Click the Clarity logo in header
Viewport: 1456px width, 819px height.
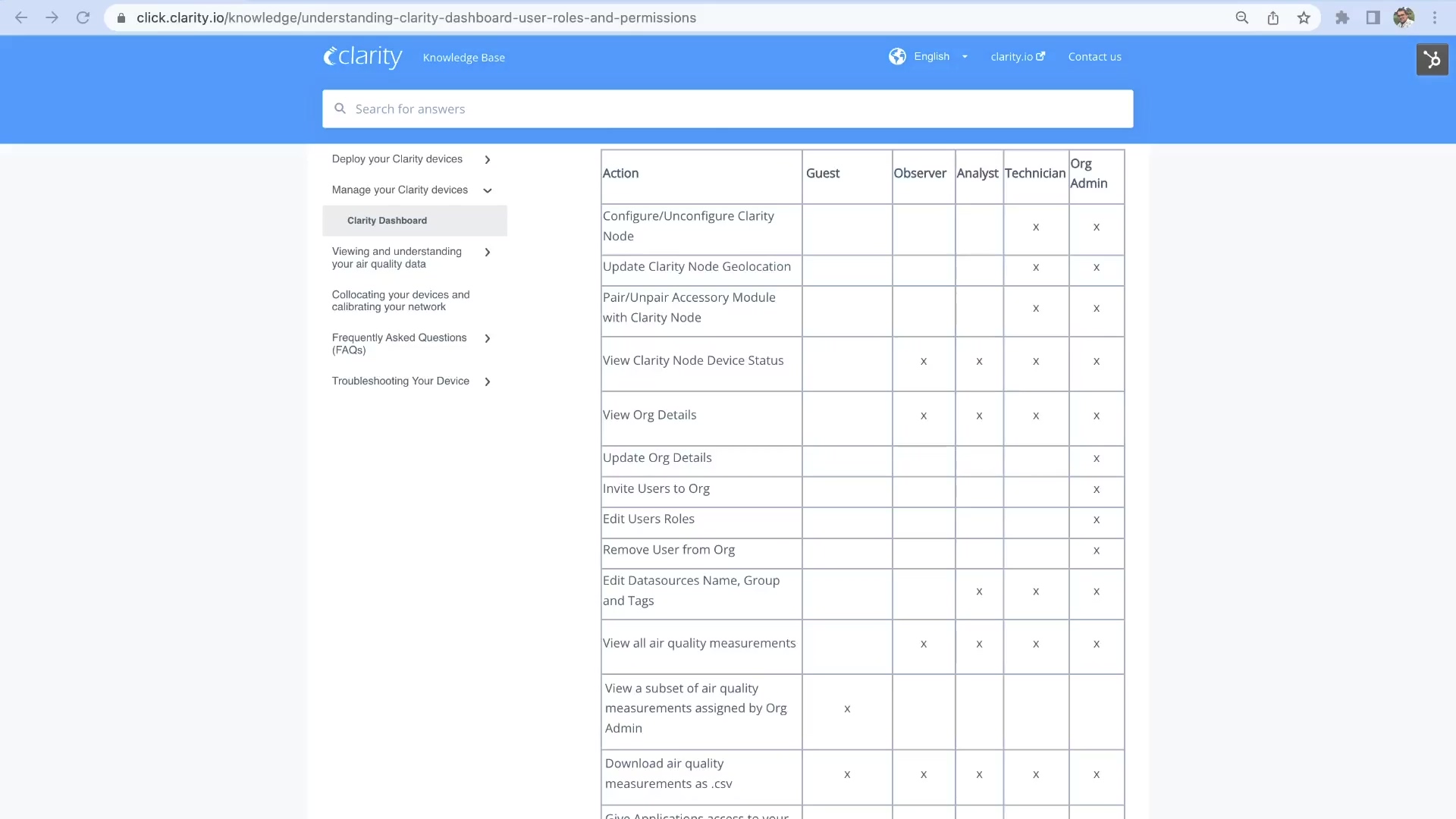tap(362, 57)
